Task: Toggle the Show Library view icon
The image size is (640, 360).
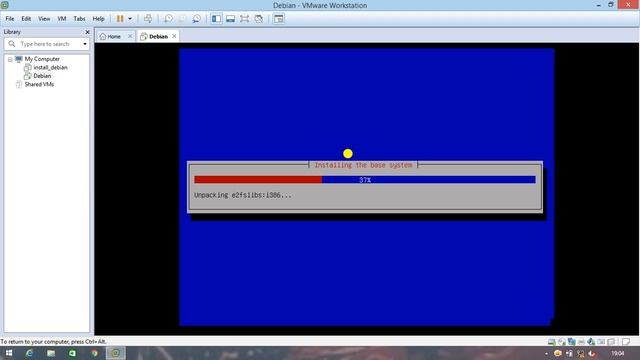Action: 216,19
